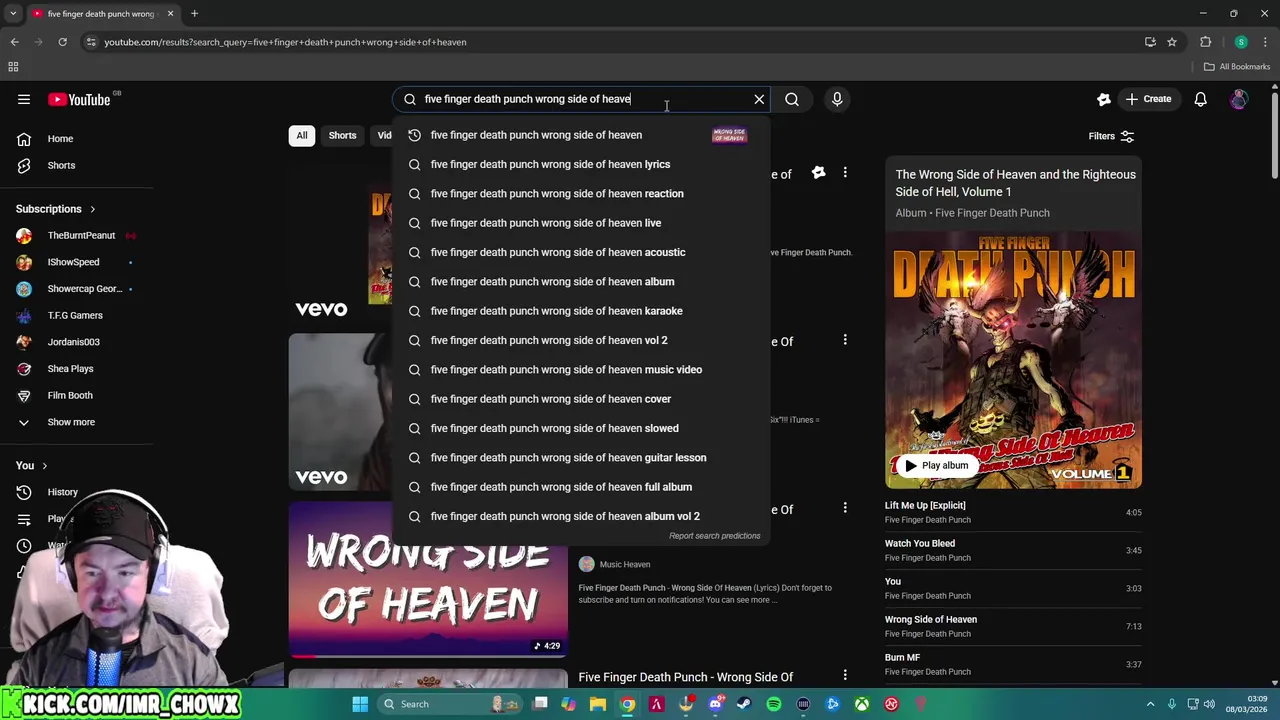Screen dimensions: 1280x720
Task: Select the first history suggestion with clock icon
Action: tap(581, 135)
